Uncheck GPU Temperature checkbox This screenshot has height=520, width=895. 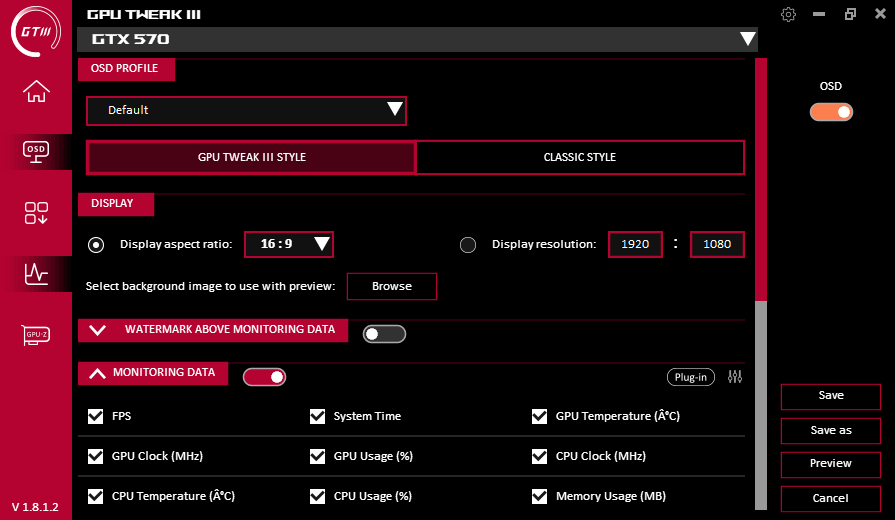539,416
